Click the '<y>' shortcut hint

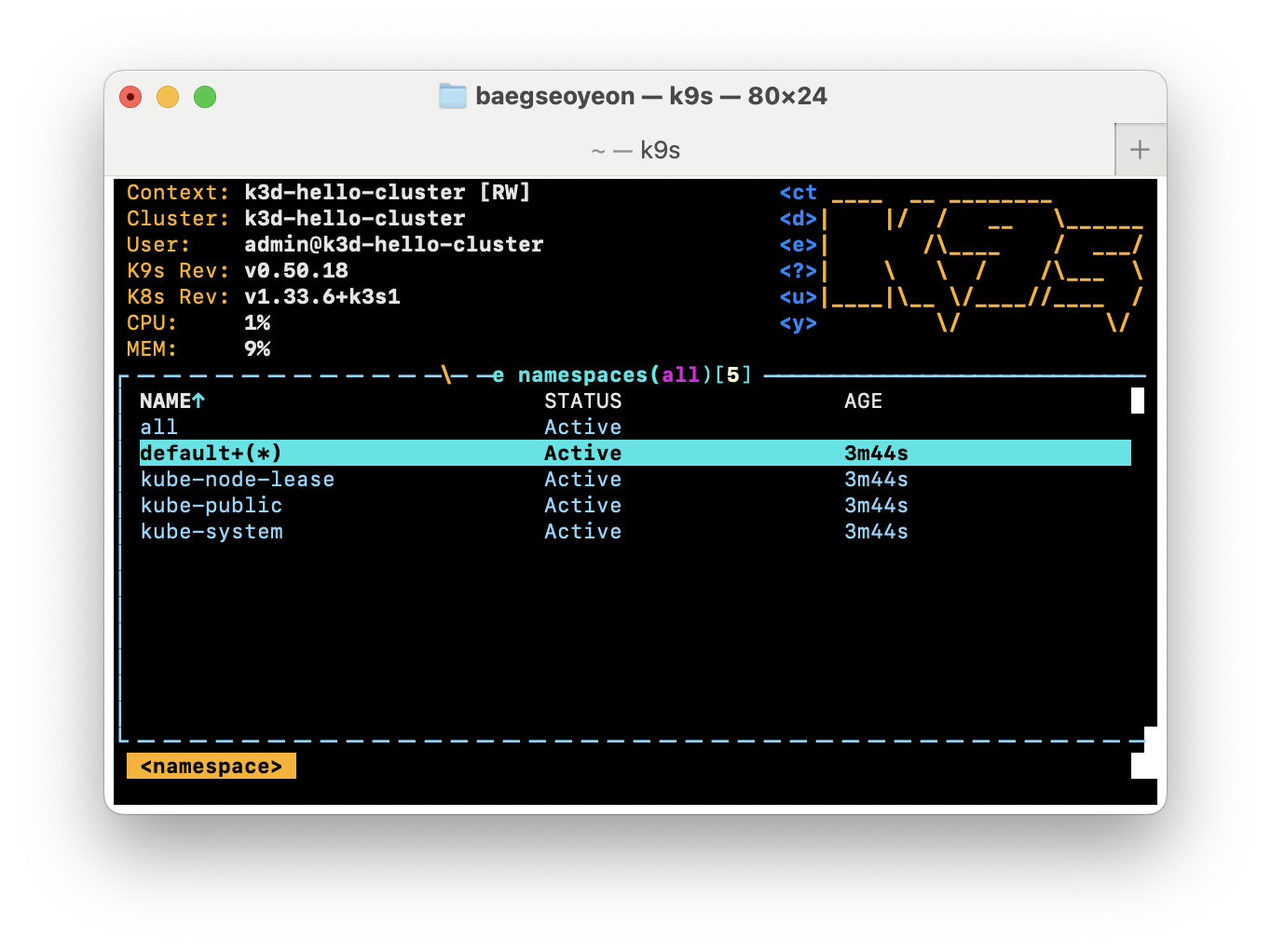click(799, 322)
